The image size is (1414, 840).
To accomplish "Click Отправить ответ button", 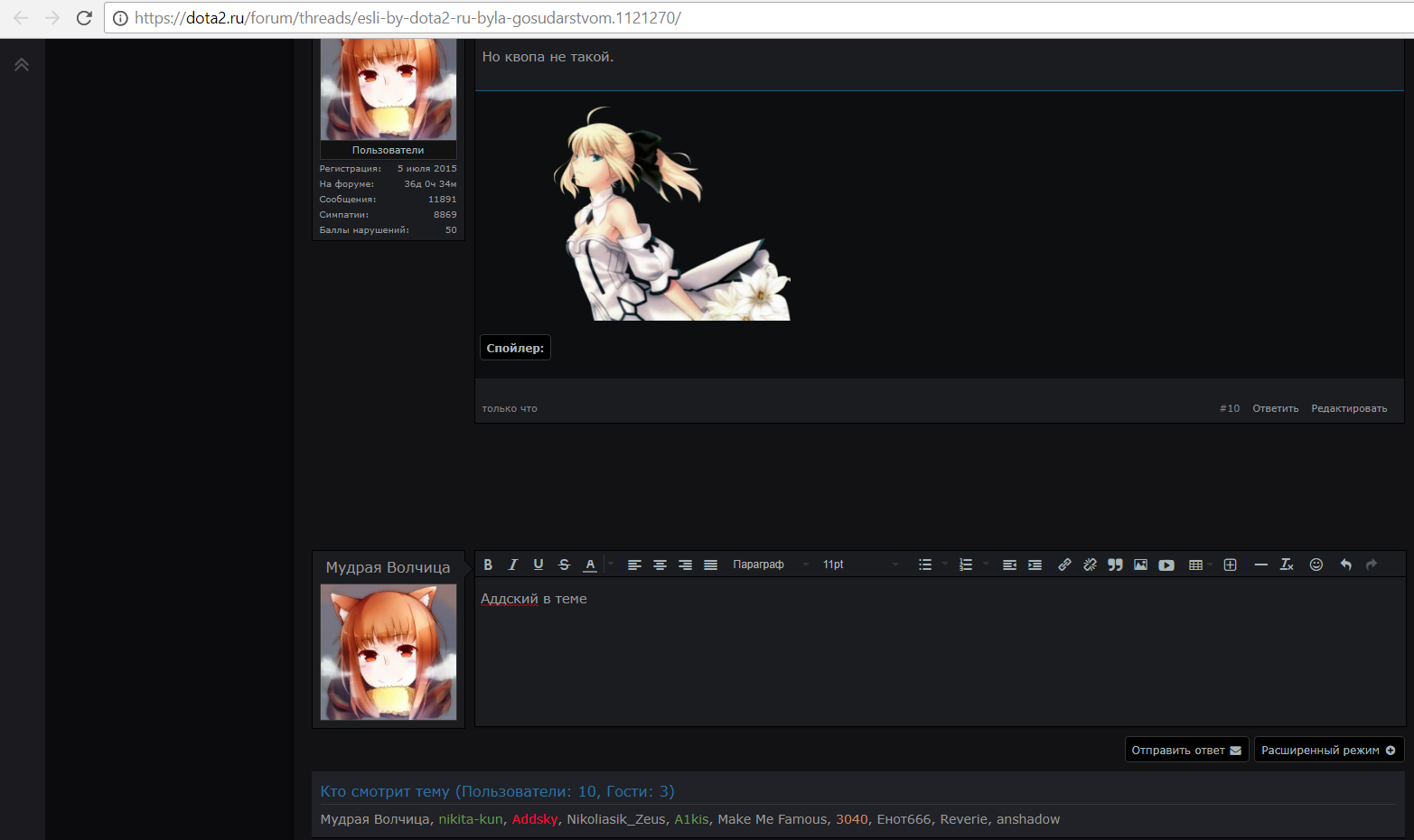I will pyautogui.click(x=1186, y=749).
